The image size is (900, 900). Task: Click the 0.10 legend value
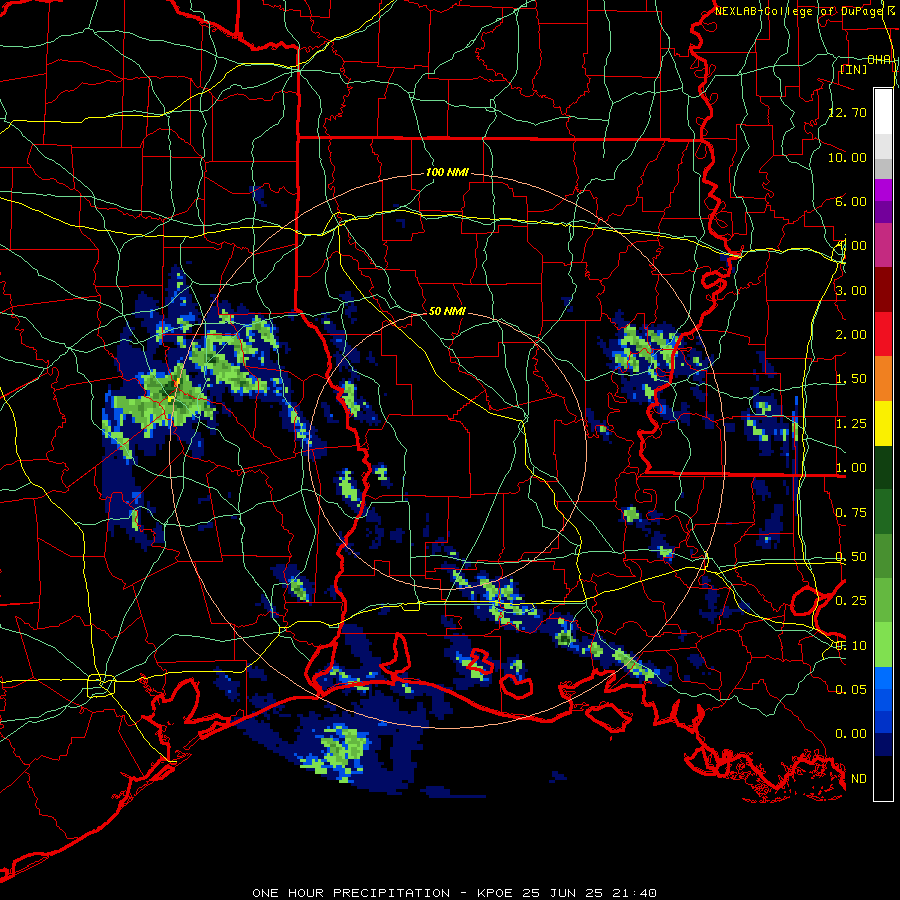point(851,646)
